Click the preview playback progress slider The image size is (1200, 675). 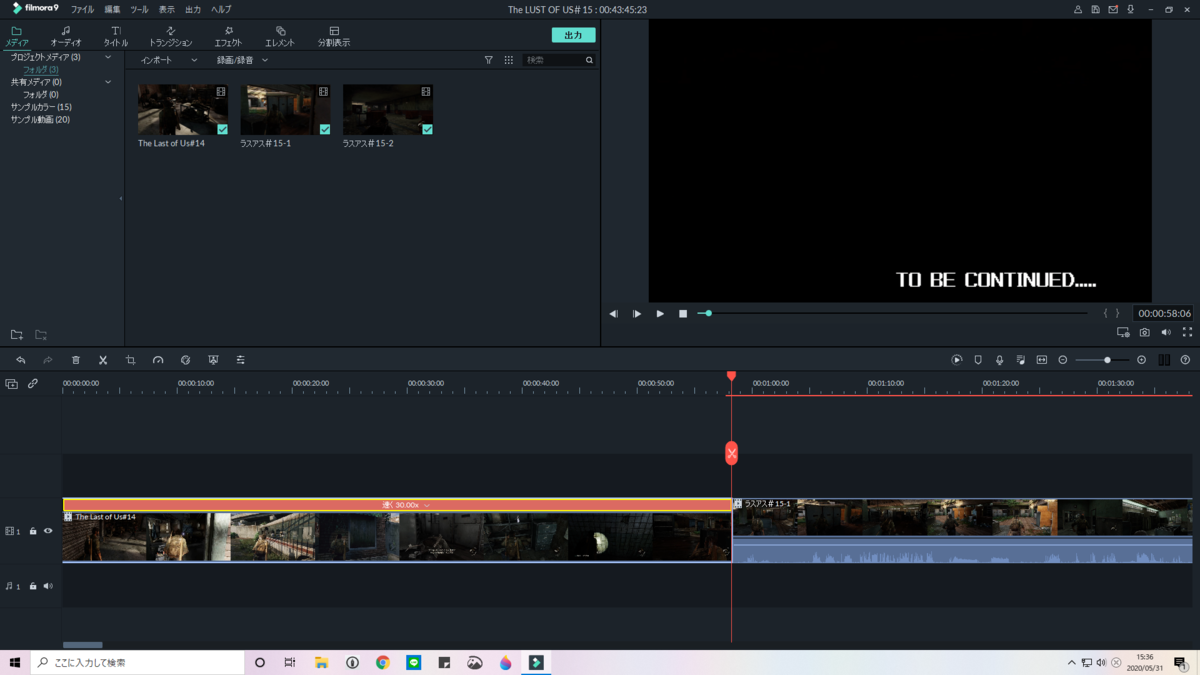point(893,313)
